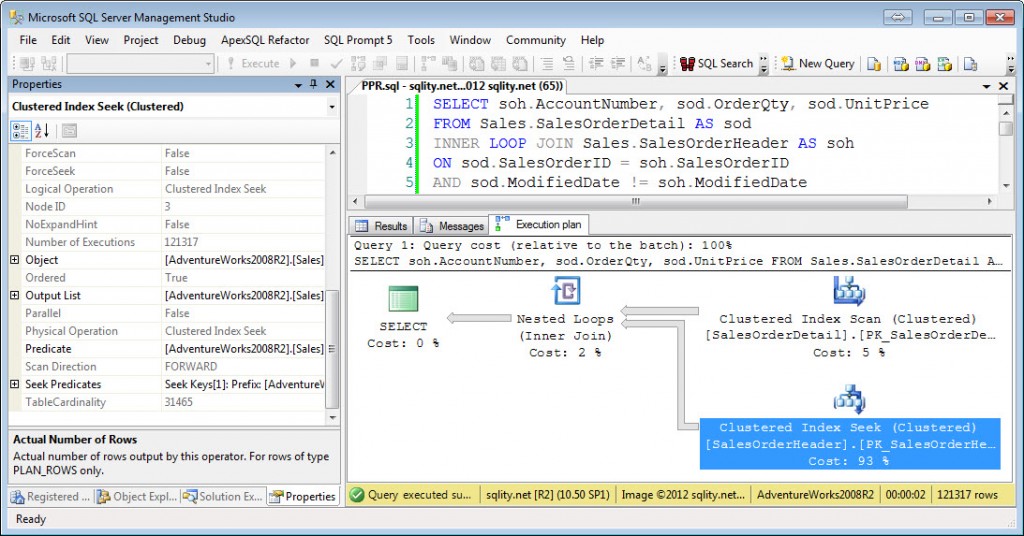The height and width of the screenshot is (536, 1024).
Task: Open the Object Explorer panel tab
Action: click(x=138, y=496)
